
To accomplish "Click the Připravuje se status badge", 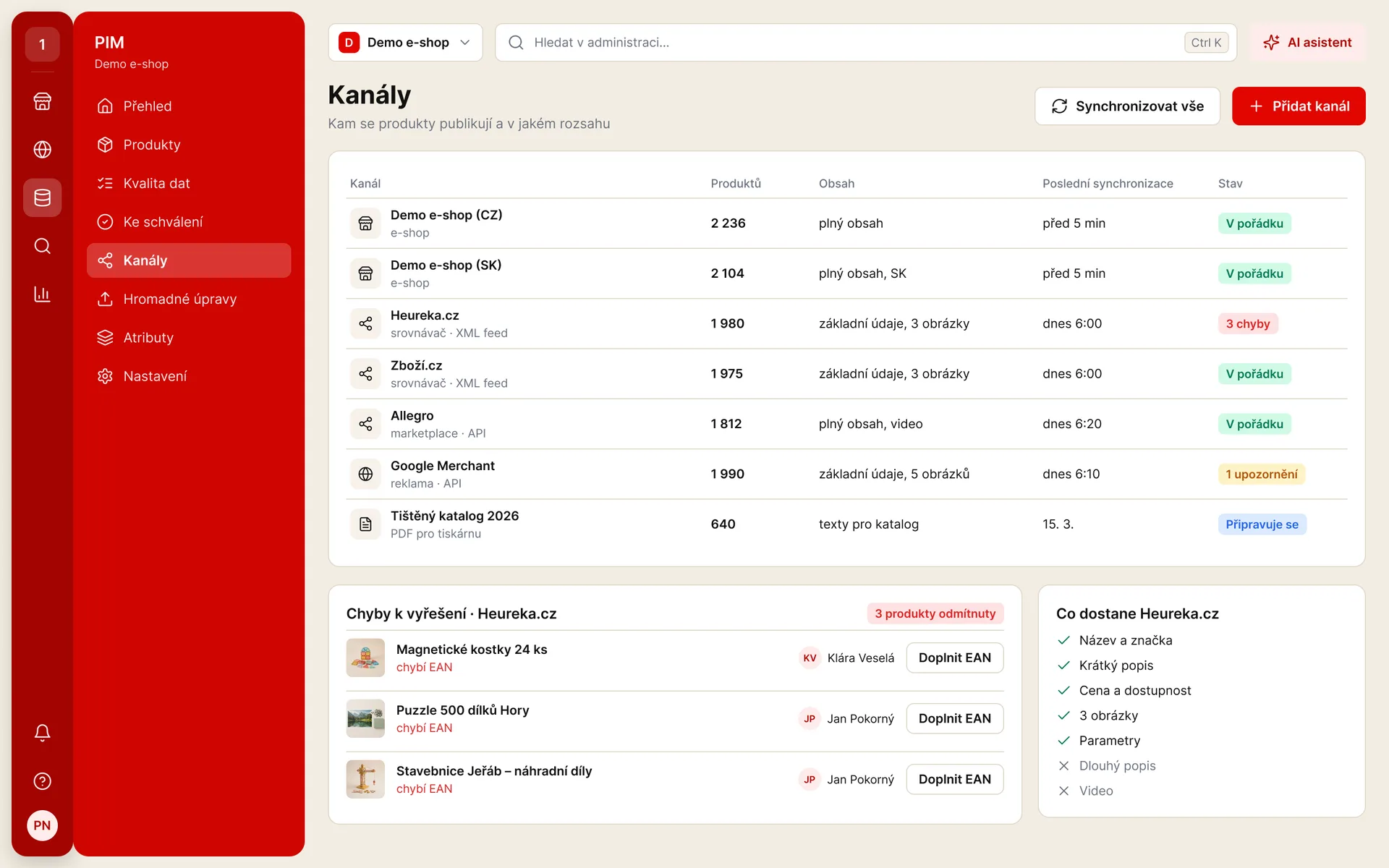I will click(x=1262, y=524).
